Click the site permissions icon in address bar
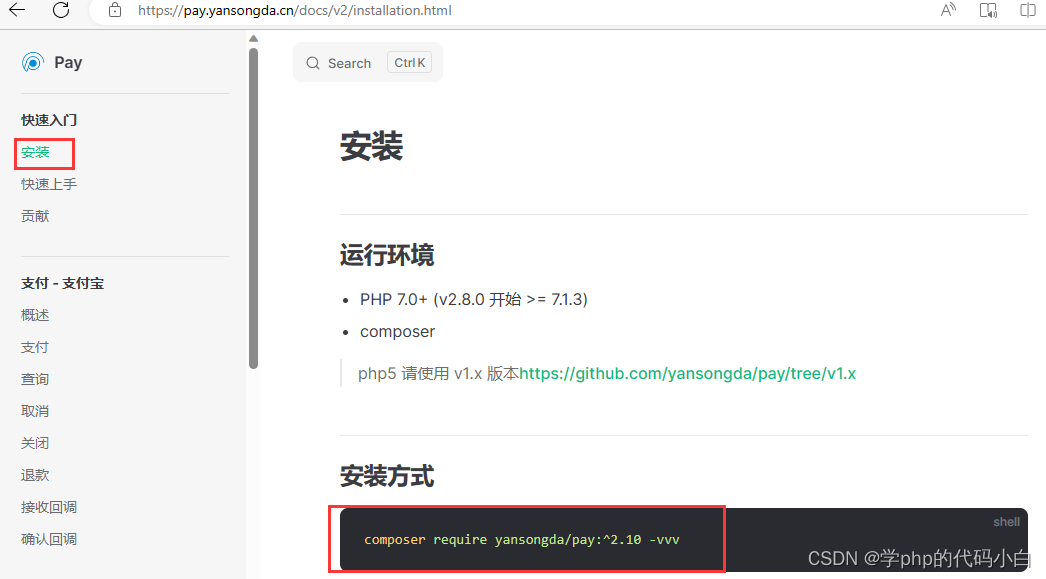1046x579 pixels. click(x=114, y=11)
